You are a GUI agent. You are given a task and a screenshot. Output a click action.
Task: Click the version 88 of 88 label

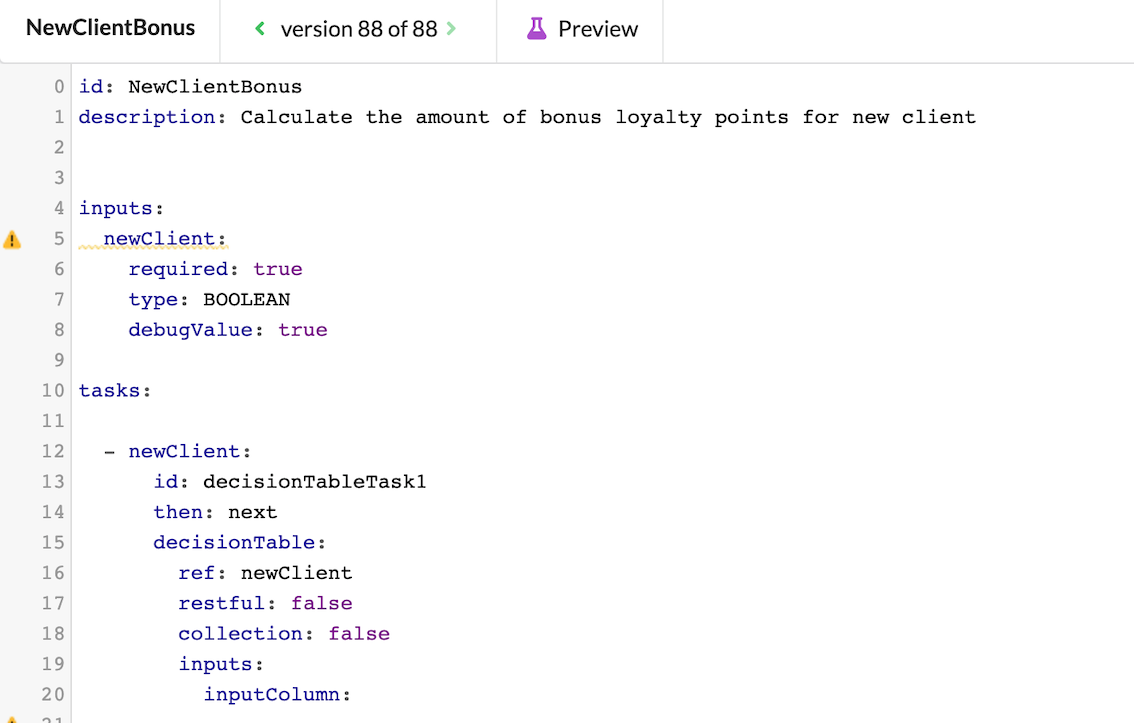[x=359, y=29]
